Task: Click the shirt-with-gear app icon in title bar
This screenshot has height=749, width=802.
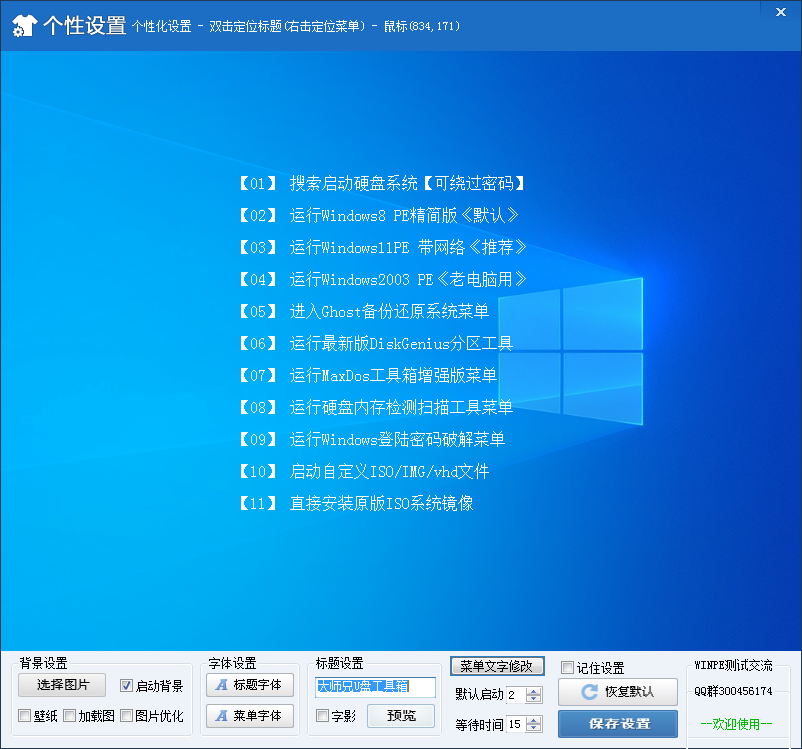Action: point(24,26)
